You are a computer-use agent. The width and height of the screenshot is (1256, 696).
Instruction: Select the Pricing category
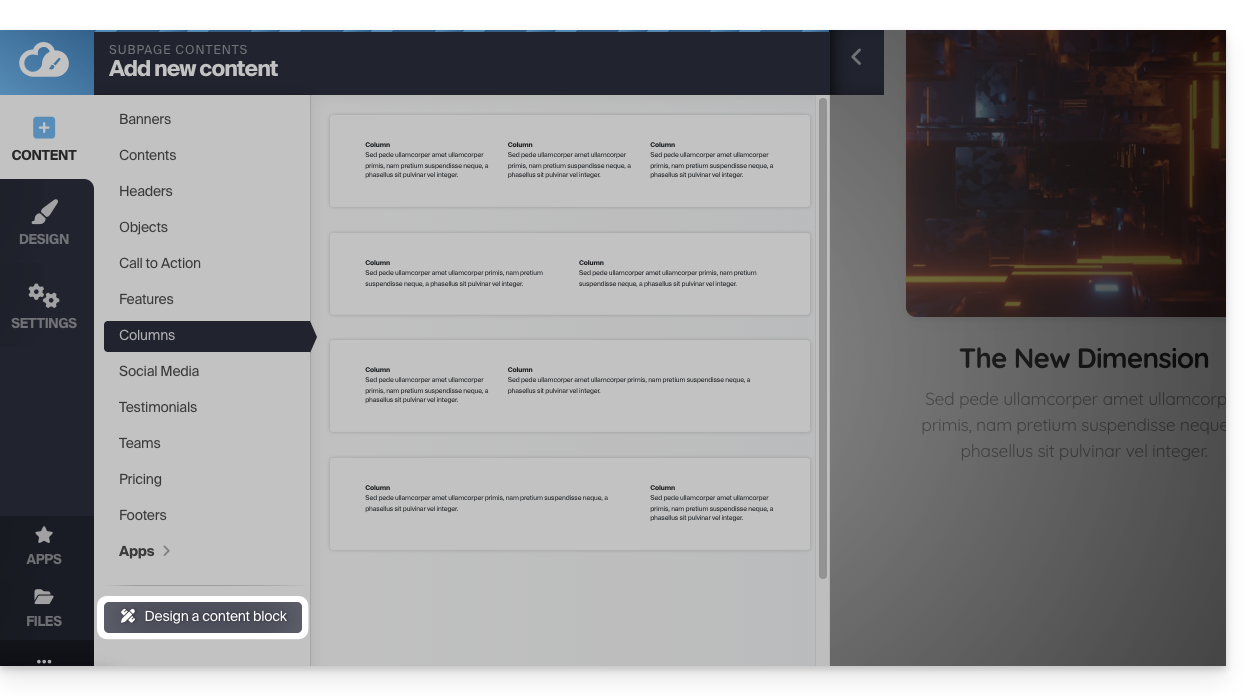click(x=140, y=479)
